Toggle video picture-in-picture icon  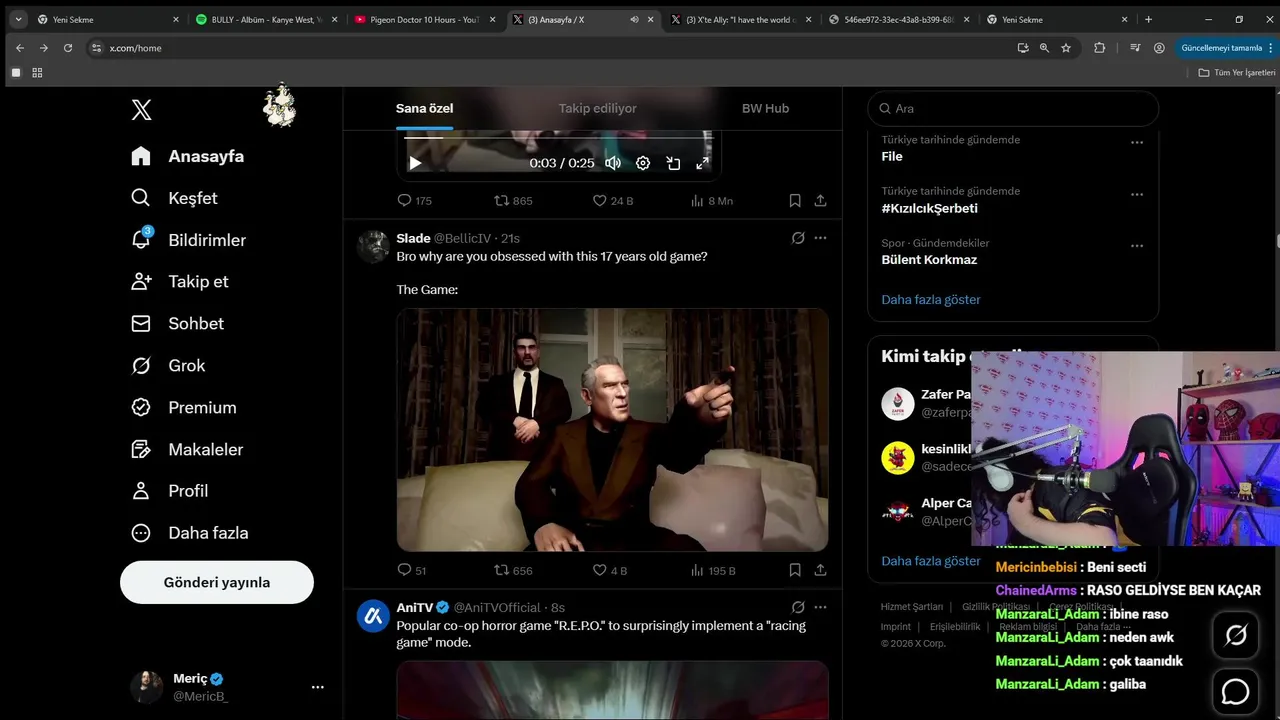673,163
